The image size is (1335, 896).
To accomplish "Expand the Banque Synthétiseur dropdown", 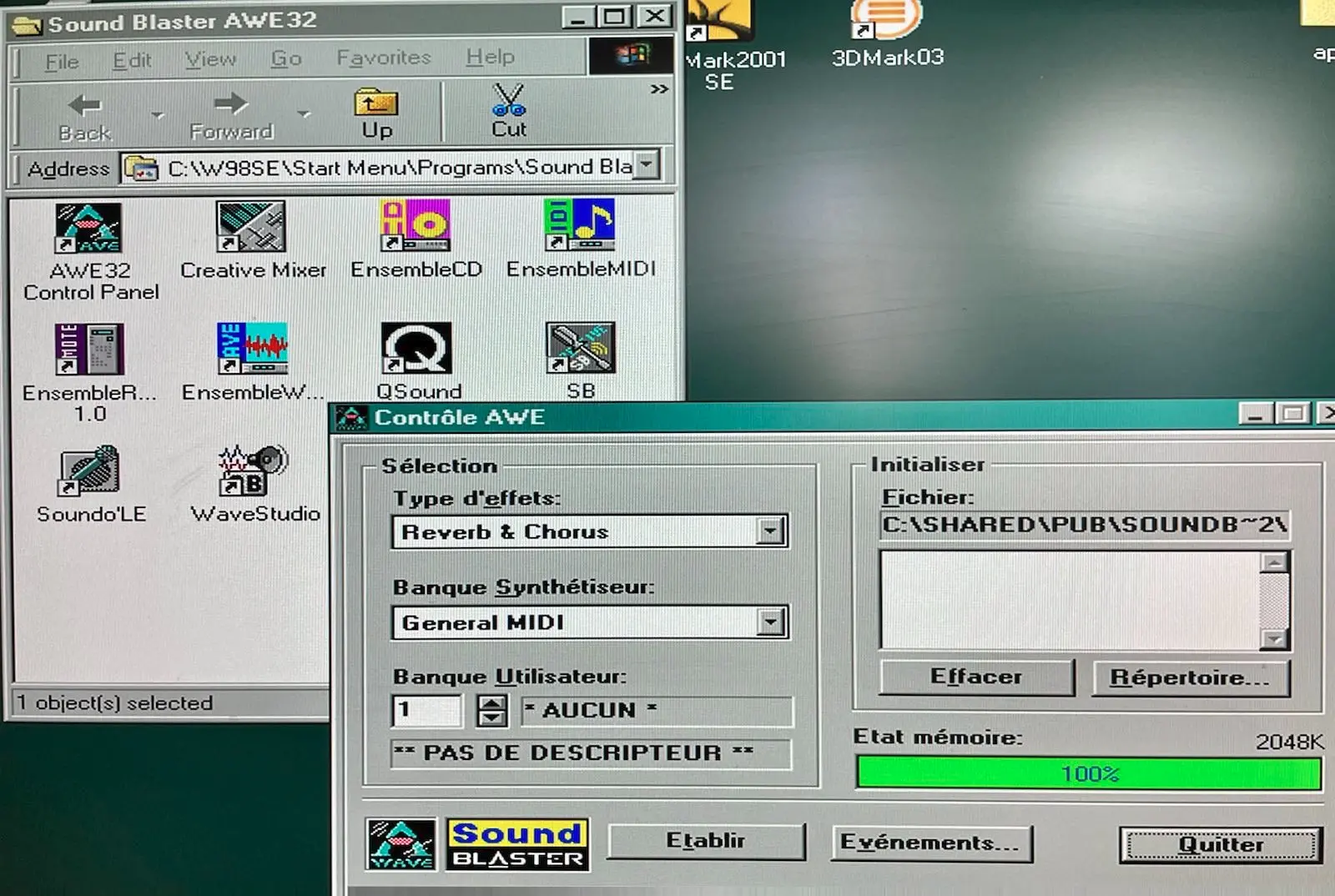I will point(770,622).
